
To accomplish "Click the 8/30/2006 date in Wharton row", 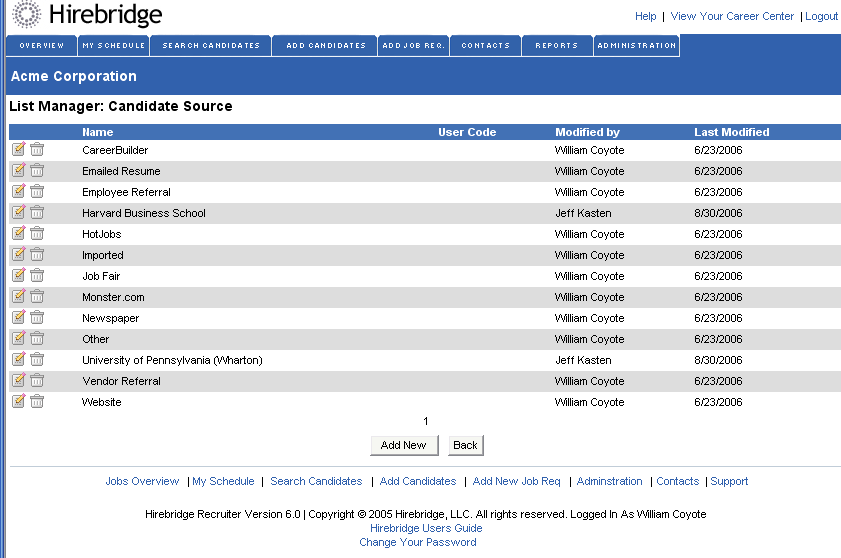I will [x=718, y=361].
